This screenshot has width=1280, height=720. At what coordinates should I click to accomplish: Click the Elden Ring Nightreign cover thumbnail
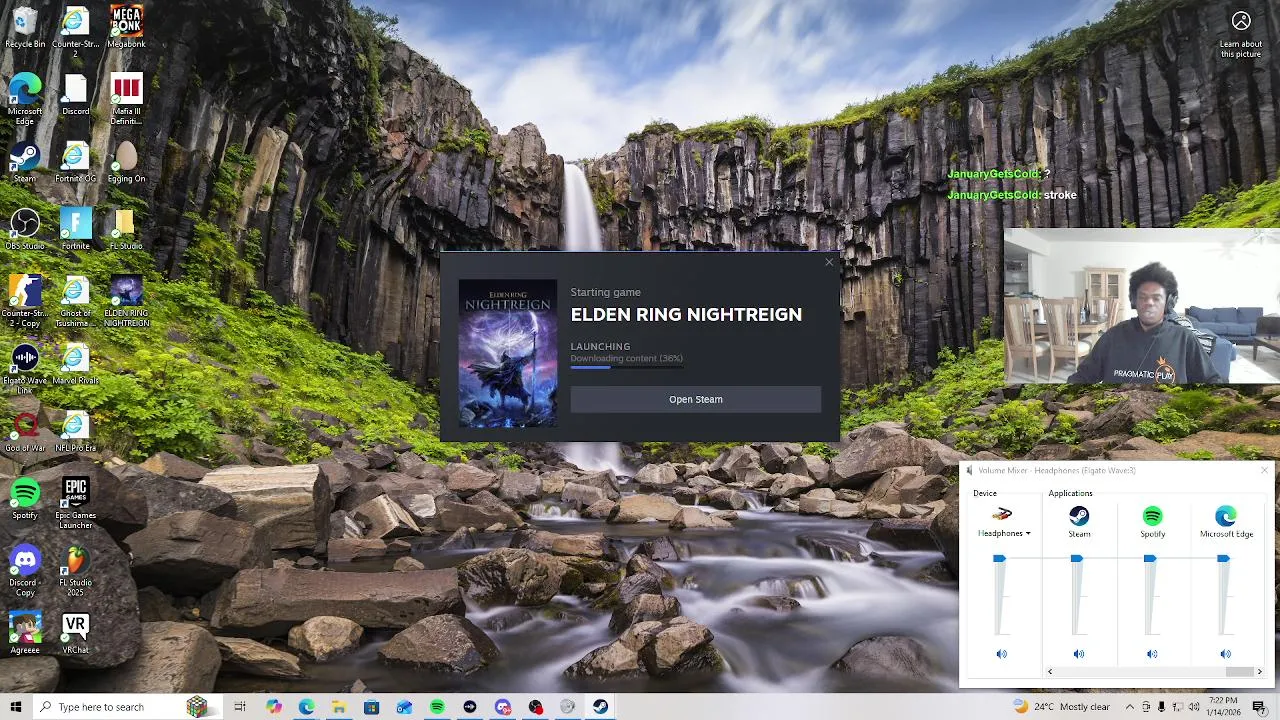click(508, 354)
